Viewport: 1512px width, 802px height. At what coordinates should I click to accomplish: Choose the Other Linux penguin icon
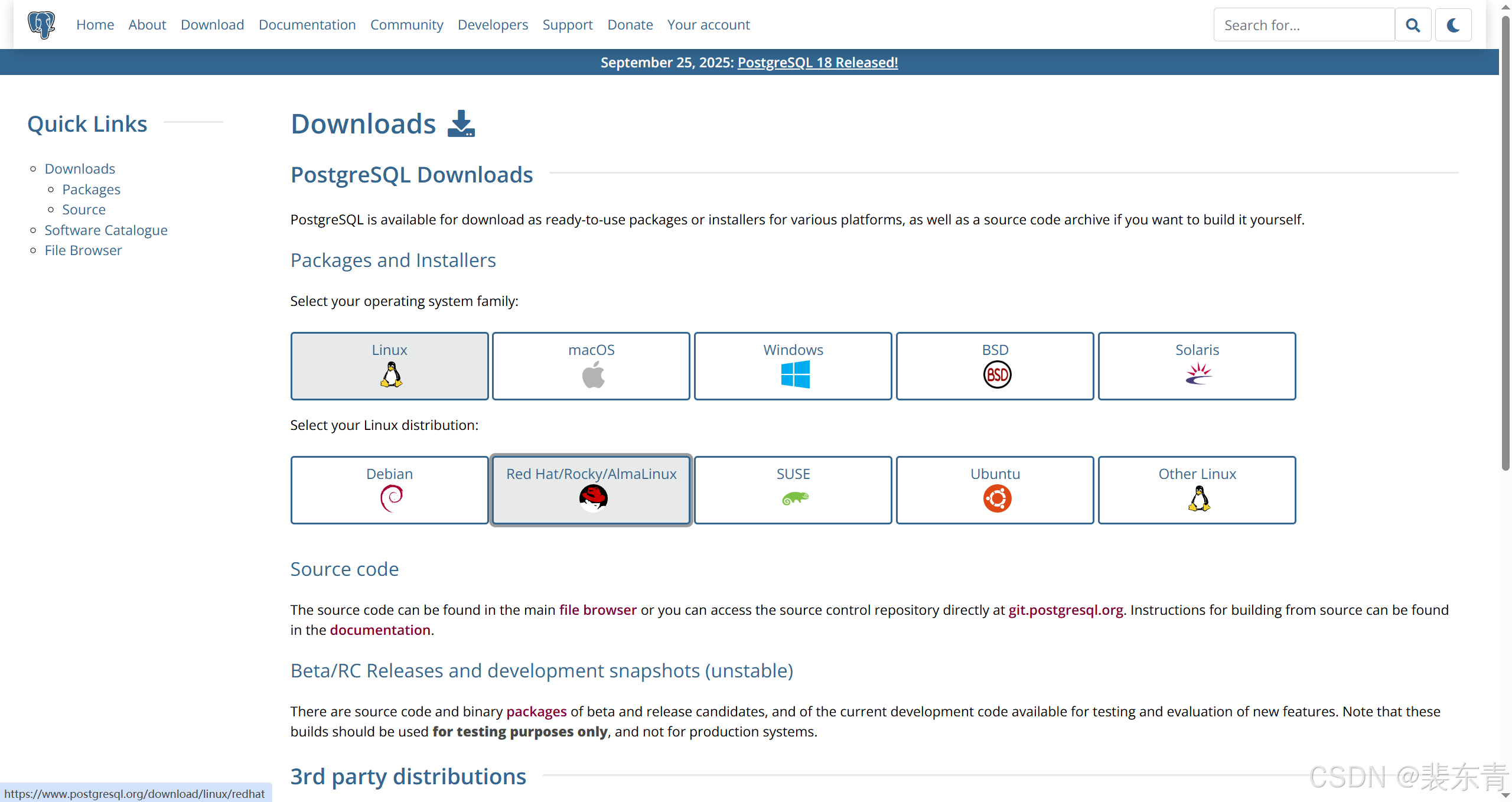[x=1199, y=498]
